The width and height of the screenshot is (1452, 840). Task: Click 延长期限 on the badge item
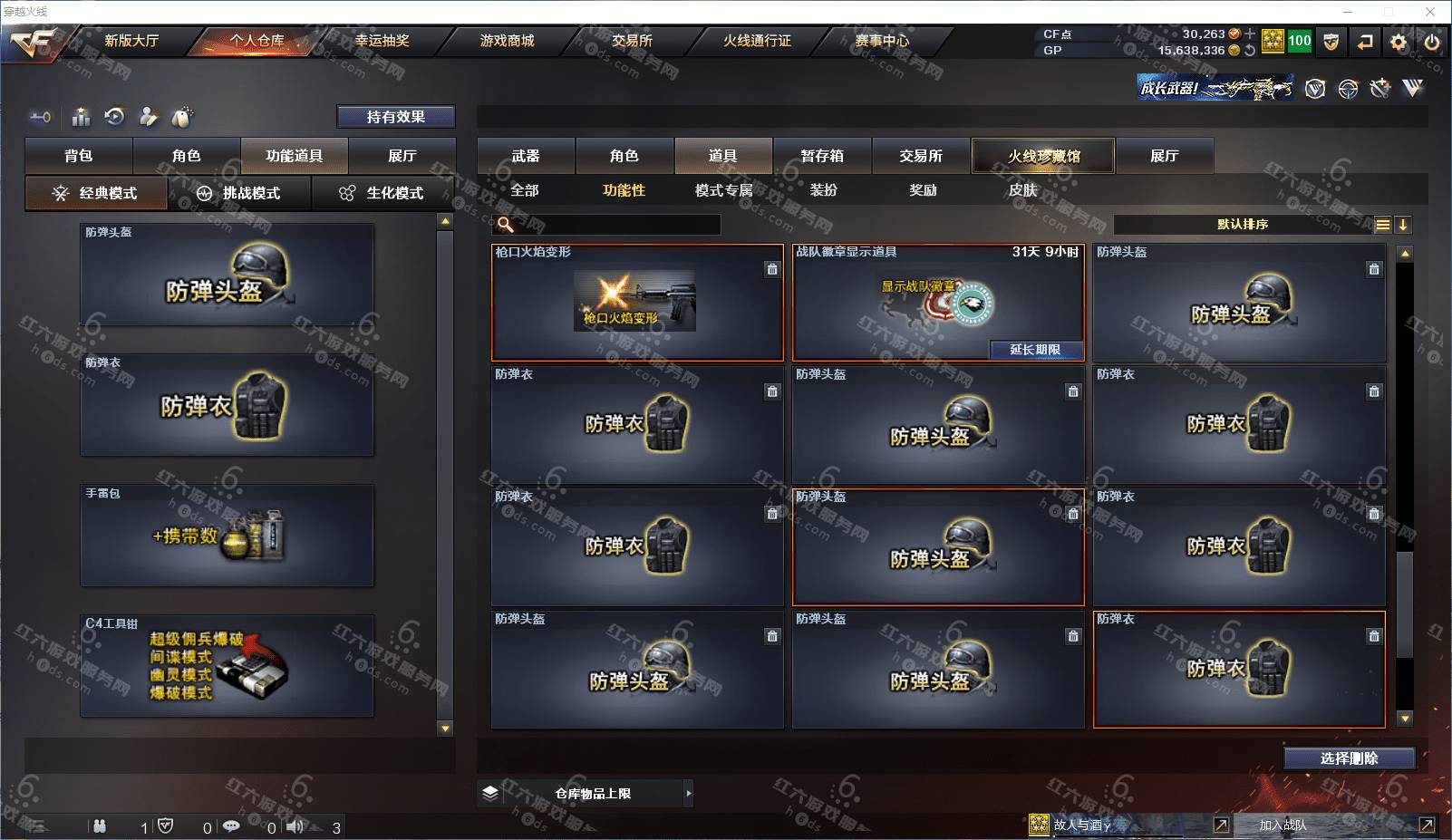tap(1035, 350)
